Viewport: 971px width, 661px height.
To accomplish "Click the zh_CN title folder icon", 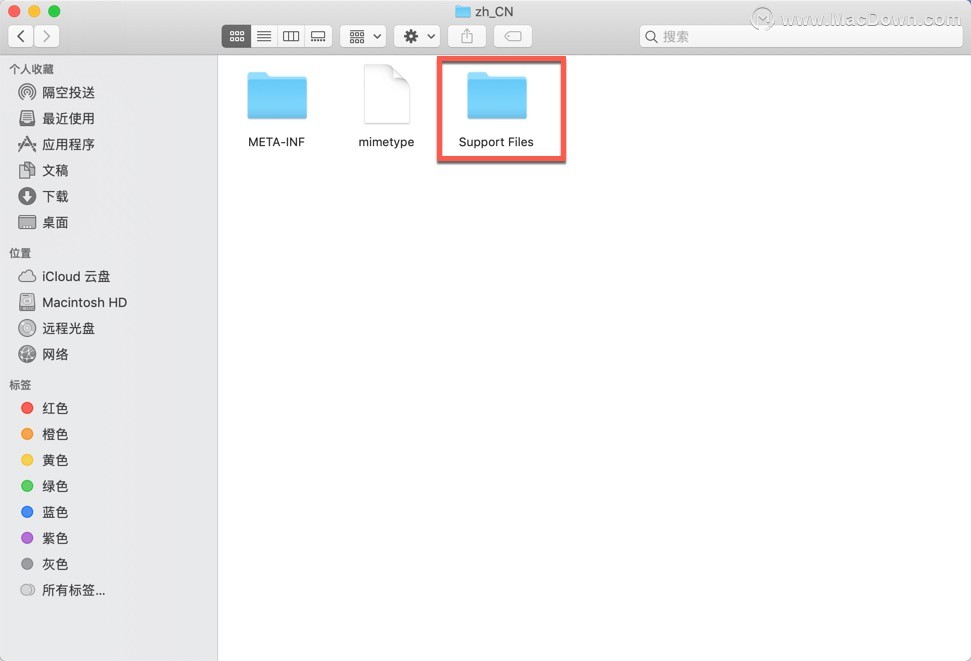I will click(x=463, y=11).
